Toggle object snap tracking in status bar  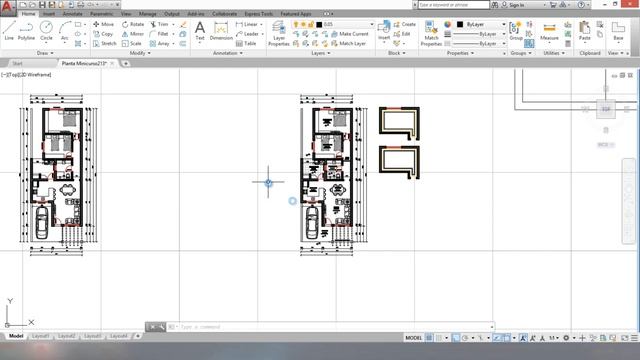point(497,338)
